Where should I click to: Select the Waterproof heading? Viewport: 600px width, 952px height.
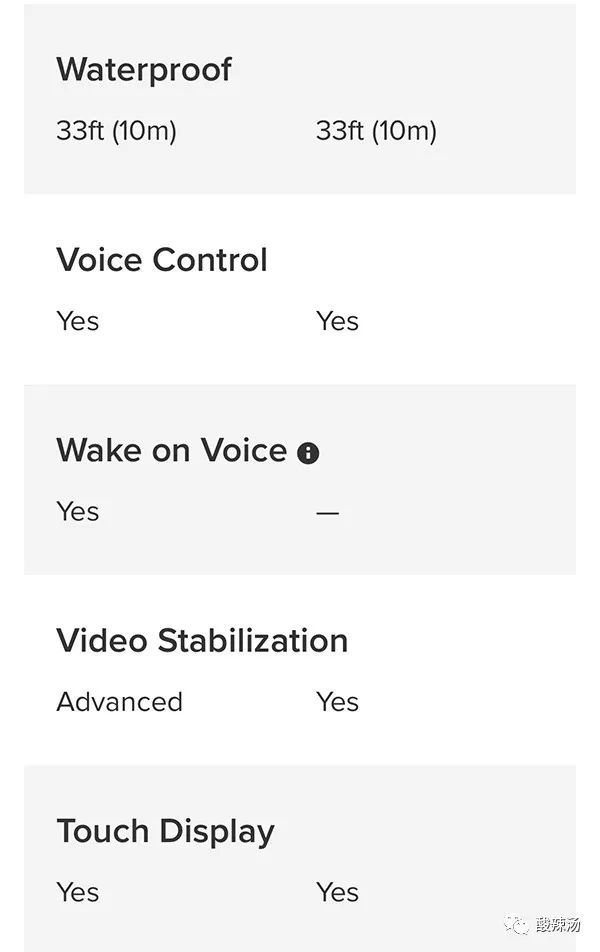click(x=144, y=70)
